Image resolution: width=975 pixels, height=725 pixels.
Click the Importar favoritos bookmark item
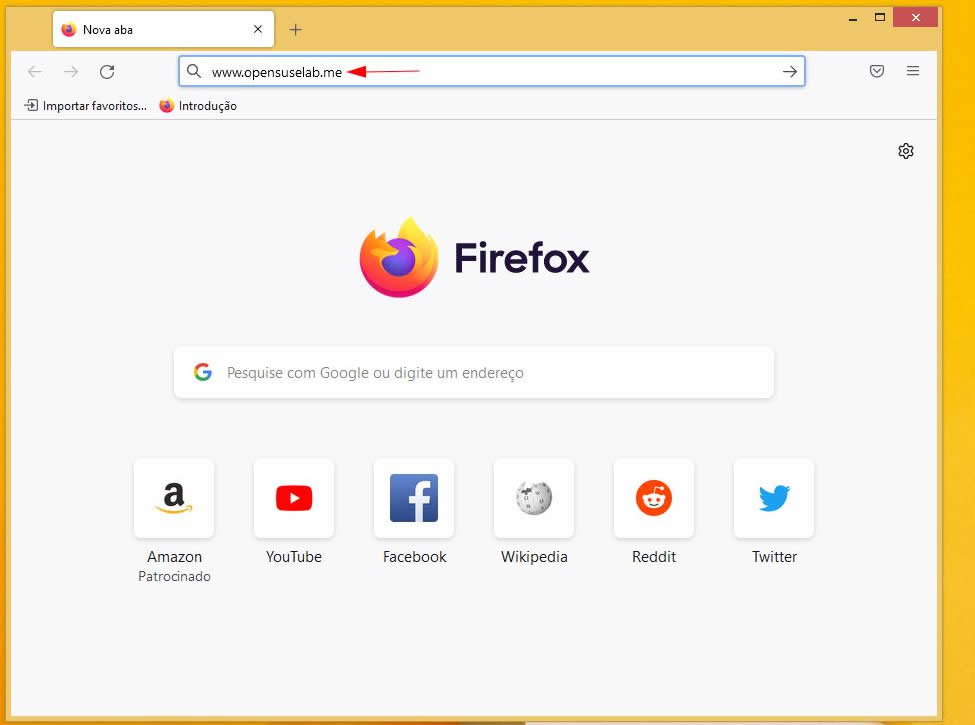pyautogui.click(x=86, y=106)
